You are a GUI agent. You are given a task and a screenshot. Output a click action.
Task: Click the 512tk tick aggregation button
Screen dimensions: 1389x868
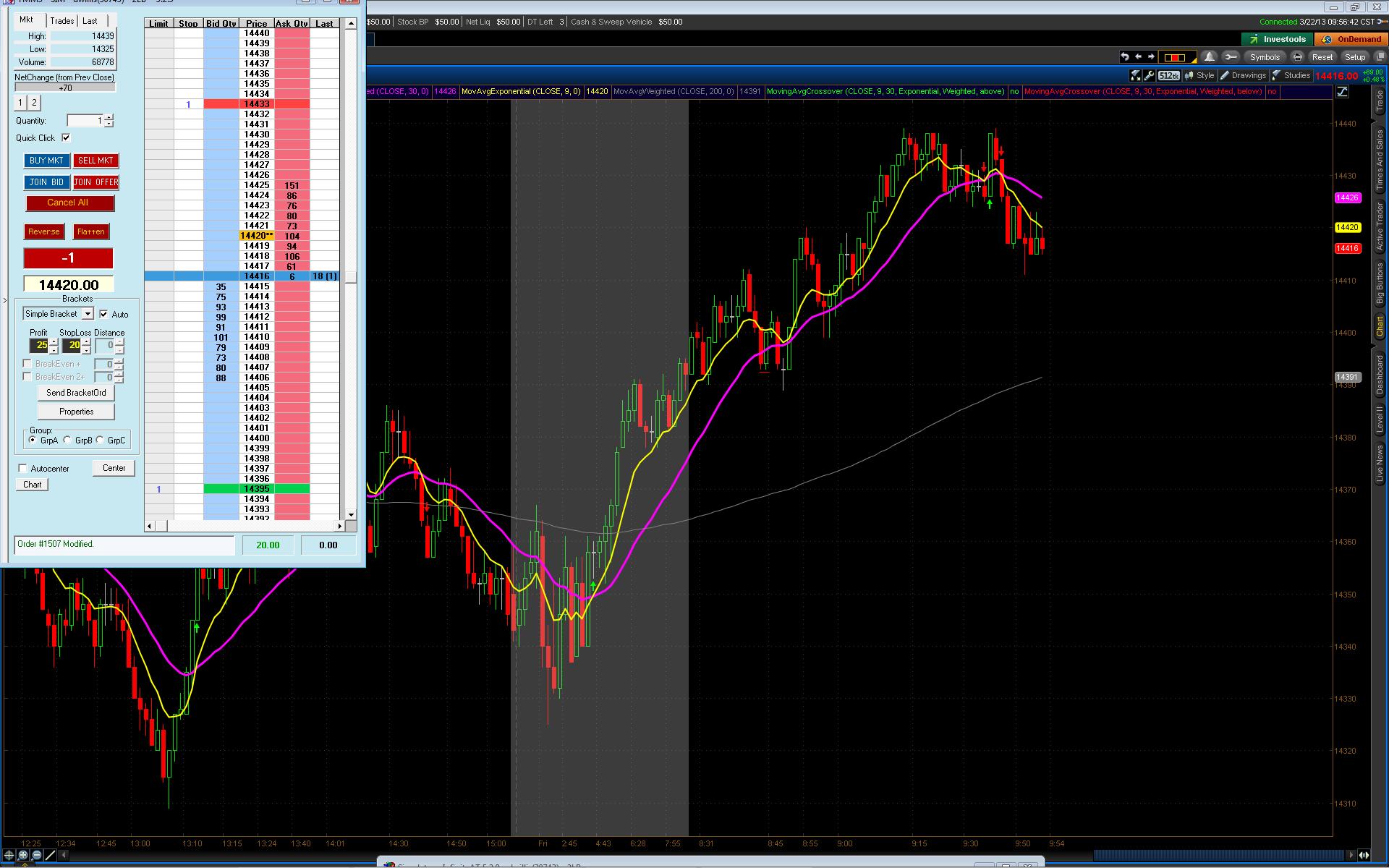coord(1169,75)
